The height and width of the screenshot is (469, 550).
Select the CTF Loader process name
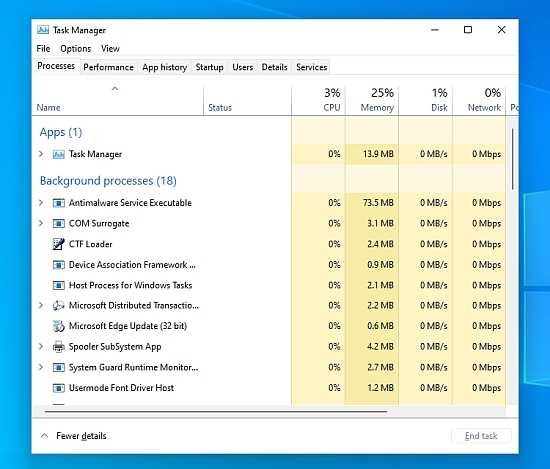coord(90,244)
